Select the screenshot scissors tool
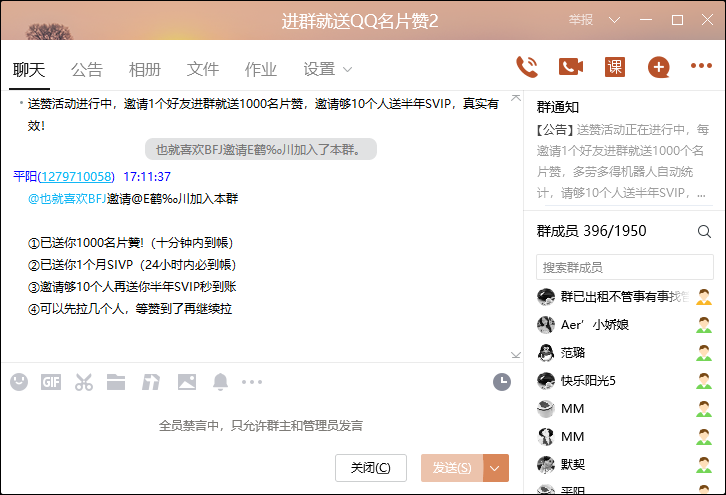The width and height of the screenshot is (726, 495). [84, 382]
